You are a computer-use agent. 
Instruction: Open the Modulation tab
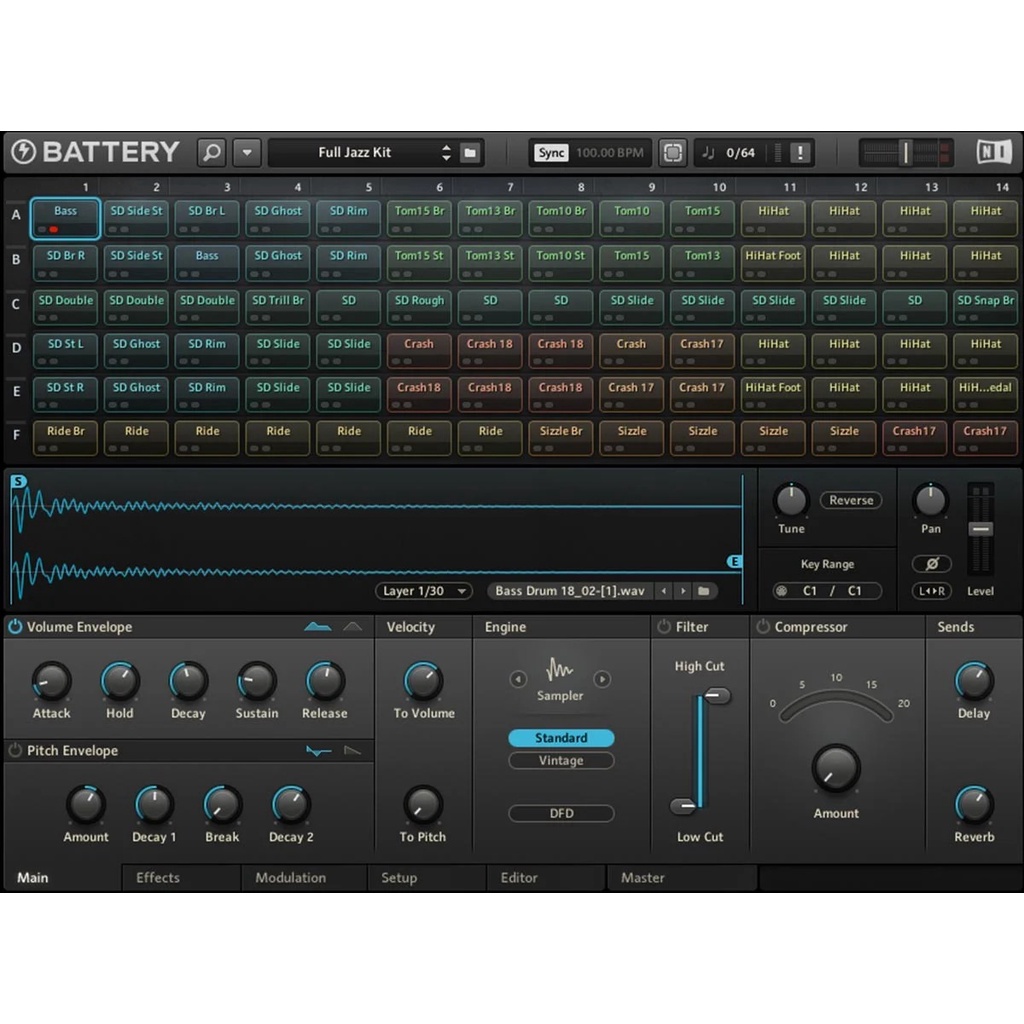click(290, 878)
